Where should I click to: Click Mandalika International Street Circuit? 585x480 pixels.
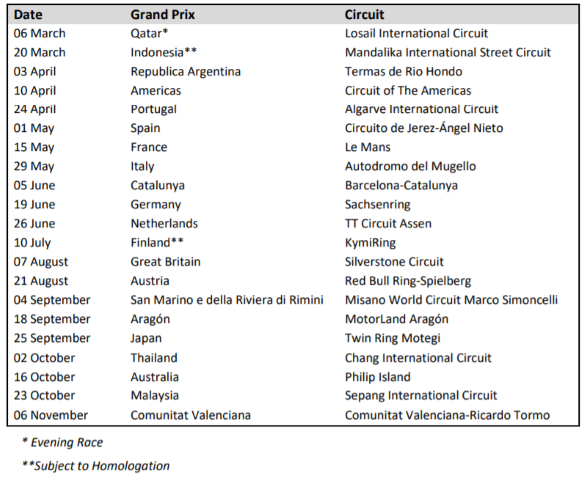[x=448, y=53]
